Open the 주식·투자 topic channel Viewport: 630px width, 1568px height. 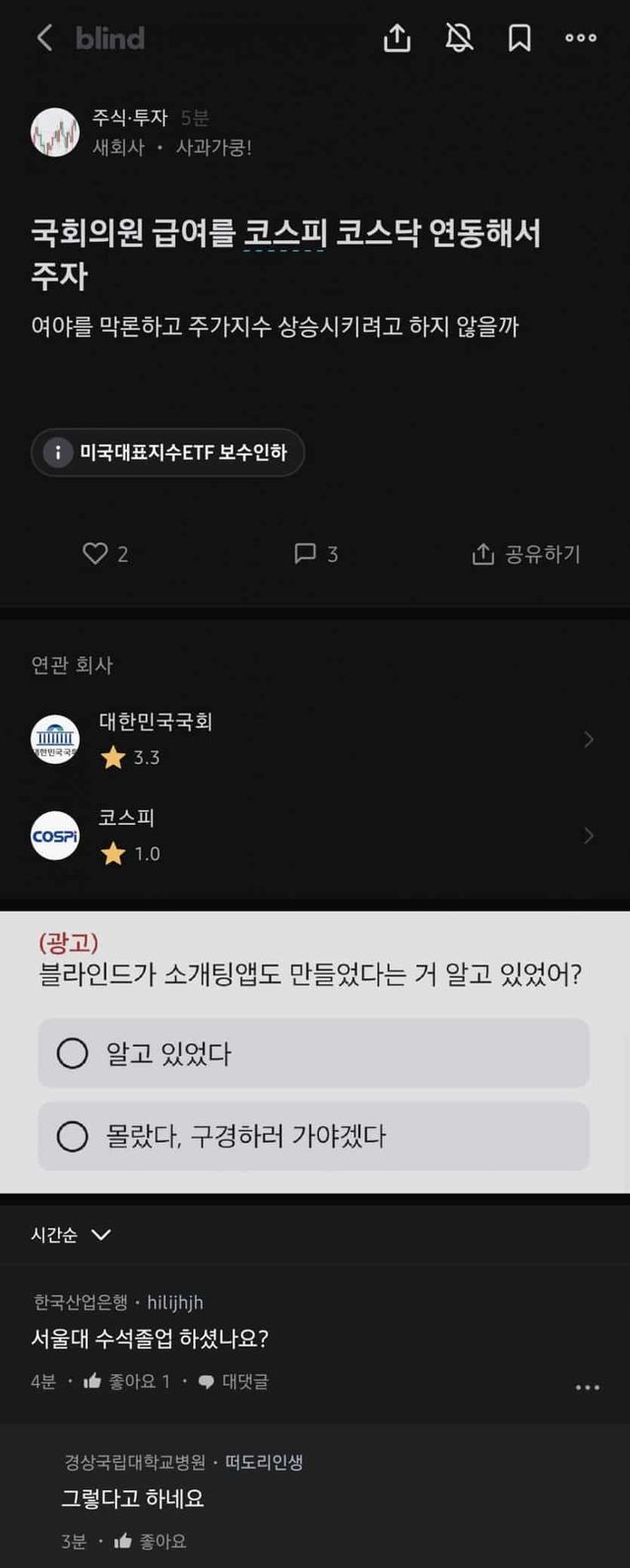(130, 118)
